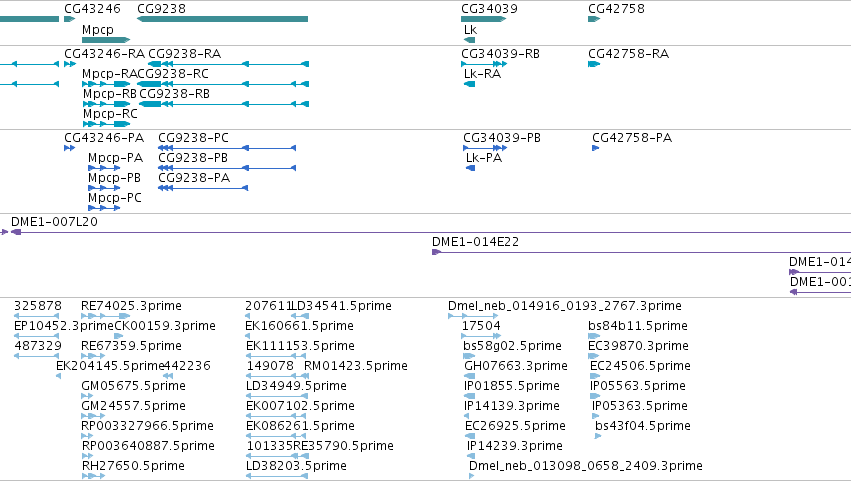851x481 pixels.
Task: Select transcript Mpcp-RB
Action: tap(110, 94)
